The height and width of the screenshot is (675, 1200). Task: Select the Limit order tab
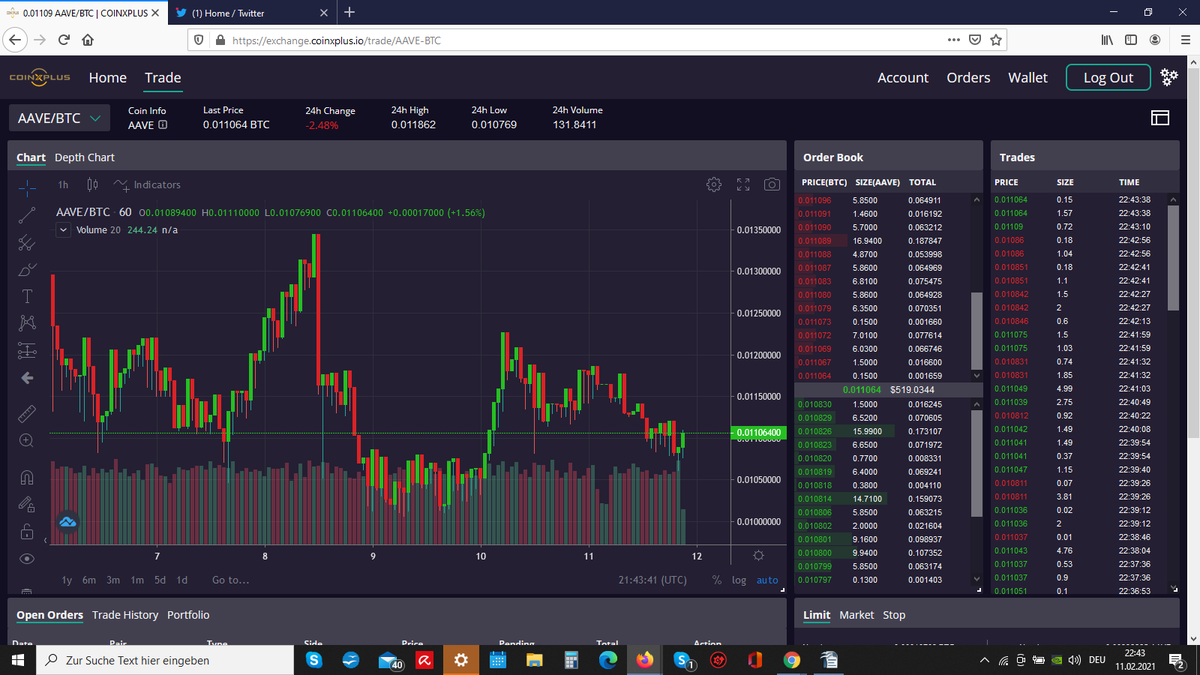[817, 615]
